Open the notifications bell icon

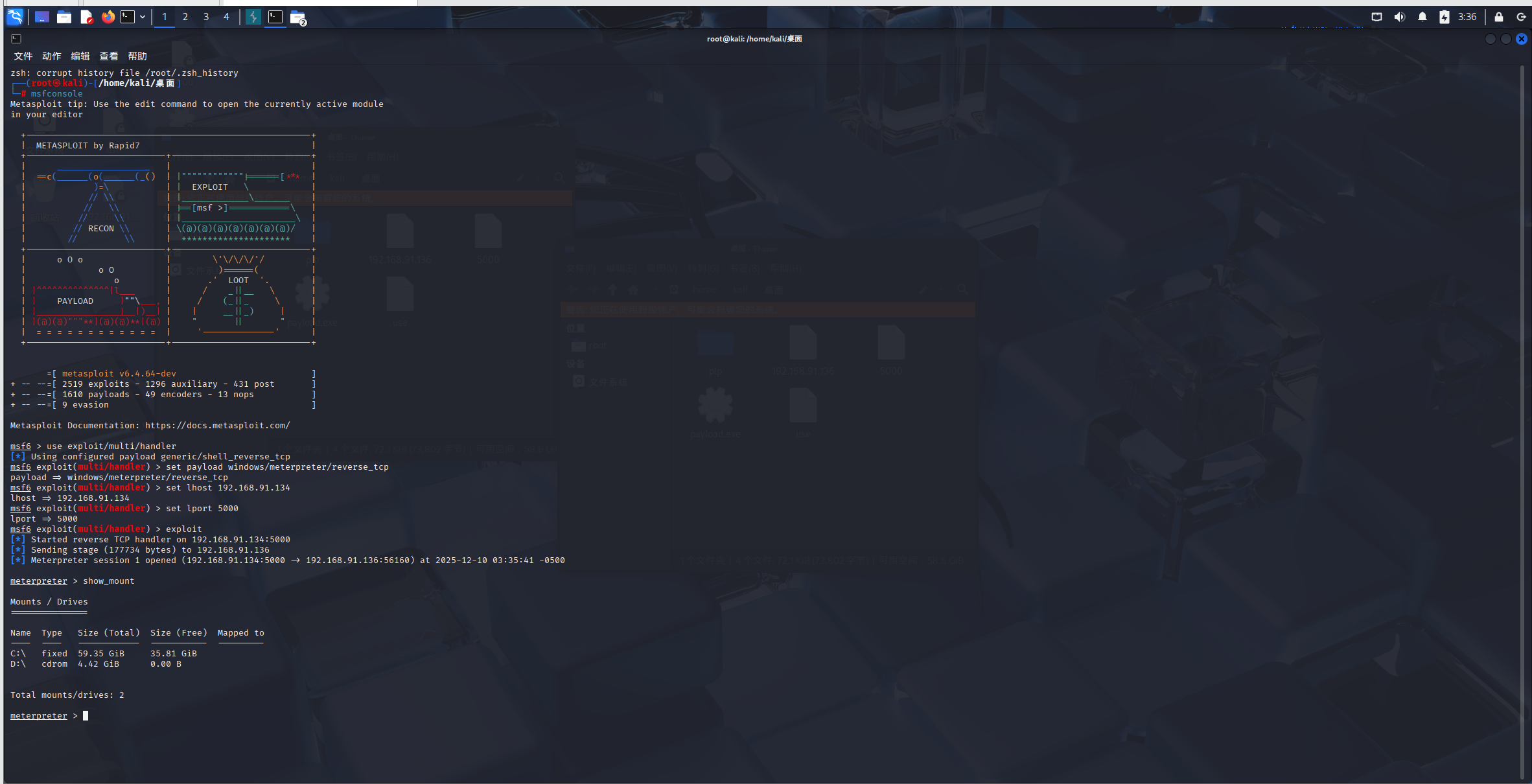(1422, 17)
